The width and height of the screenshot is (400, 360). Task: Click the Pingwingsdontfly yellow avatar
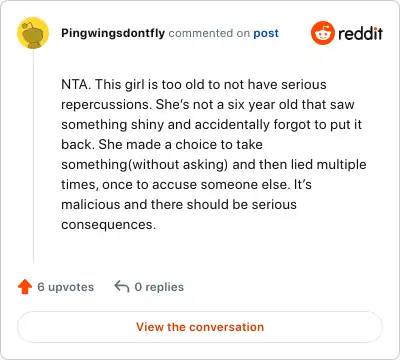(x=33, y=33)
